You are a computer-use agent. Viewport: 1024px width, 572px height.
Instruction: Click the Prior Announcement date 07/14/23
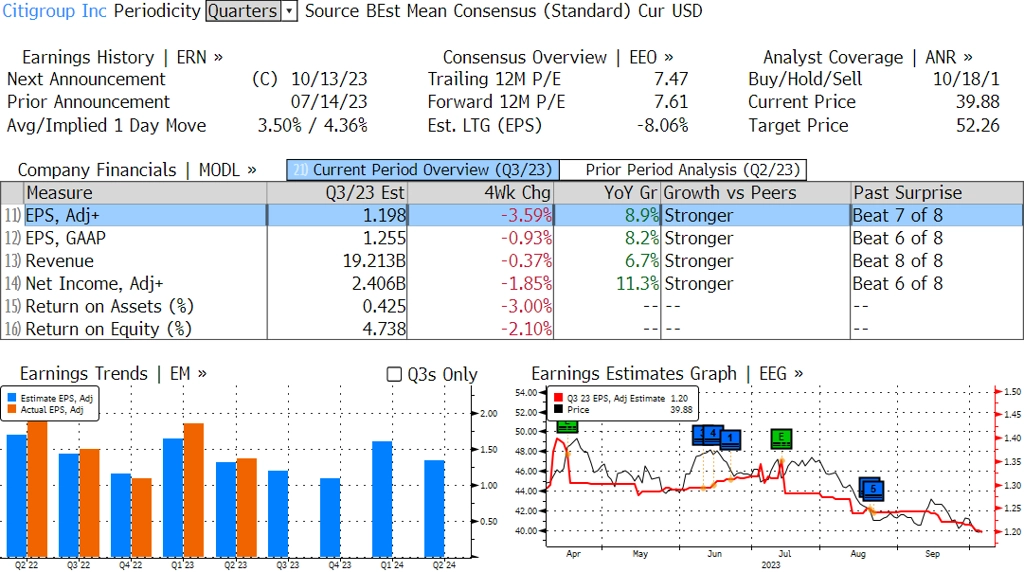coord(329,102)
